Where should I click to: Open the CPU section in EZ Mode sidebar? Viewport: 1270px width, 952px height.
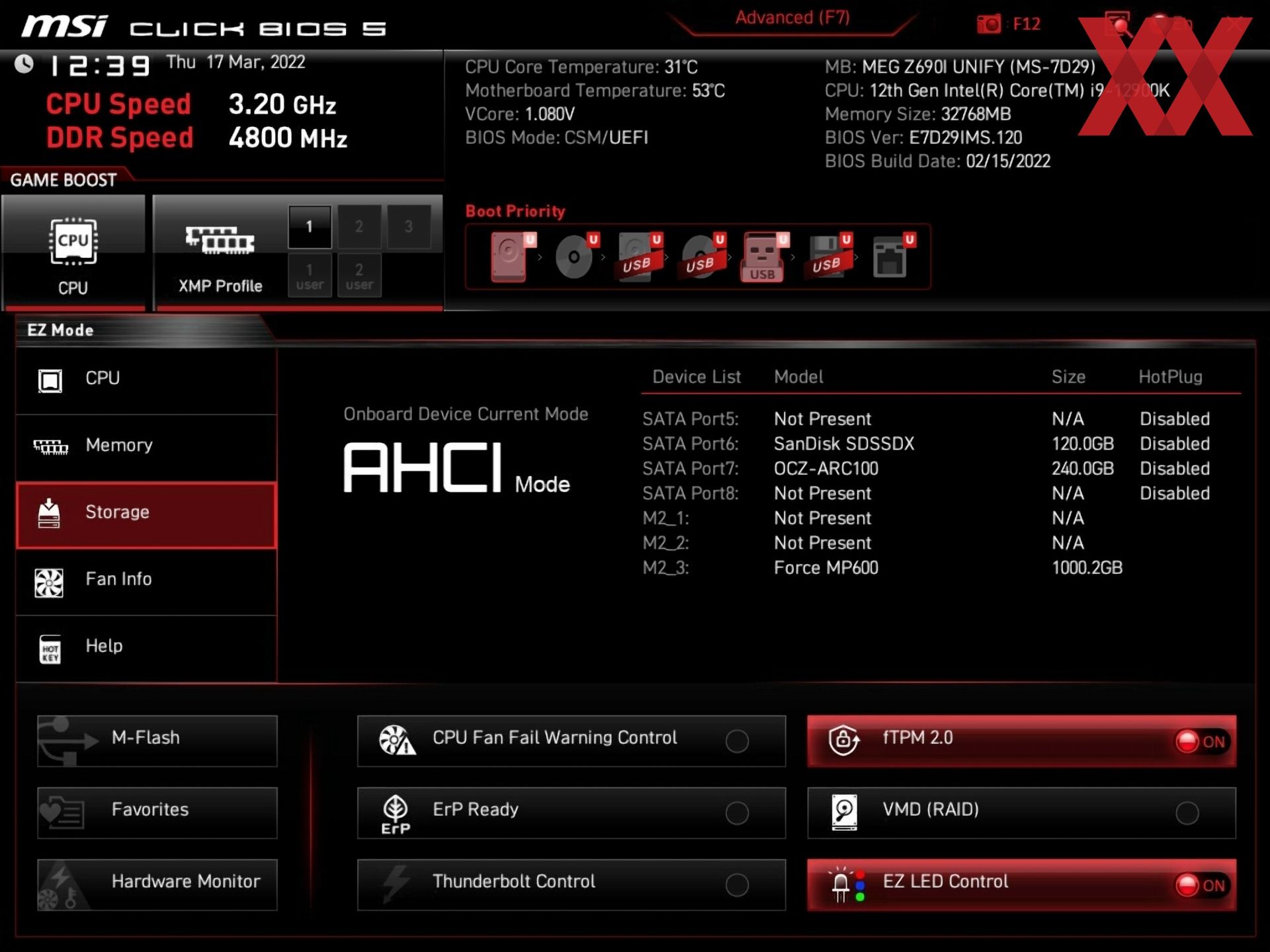pyautogui.click(x=146, y=381)
